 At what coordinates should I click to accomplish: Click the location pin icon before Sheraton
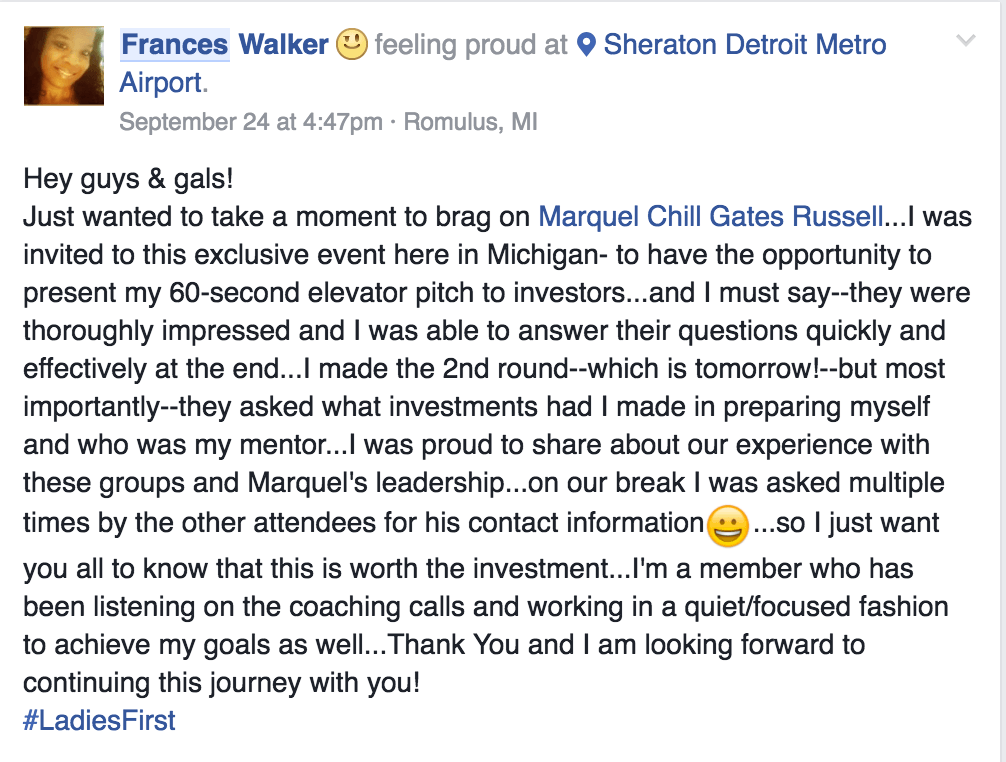(x=587, y=45)
